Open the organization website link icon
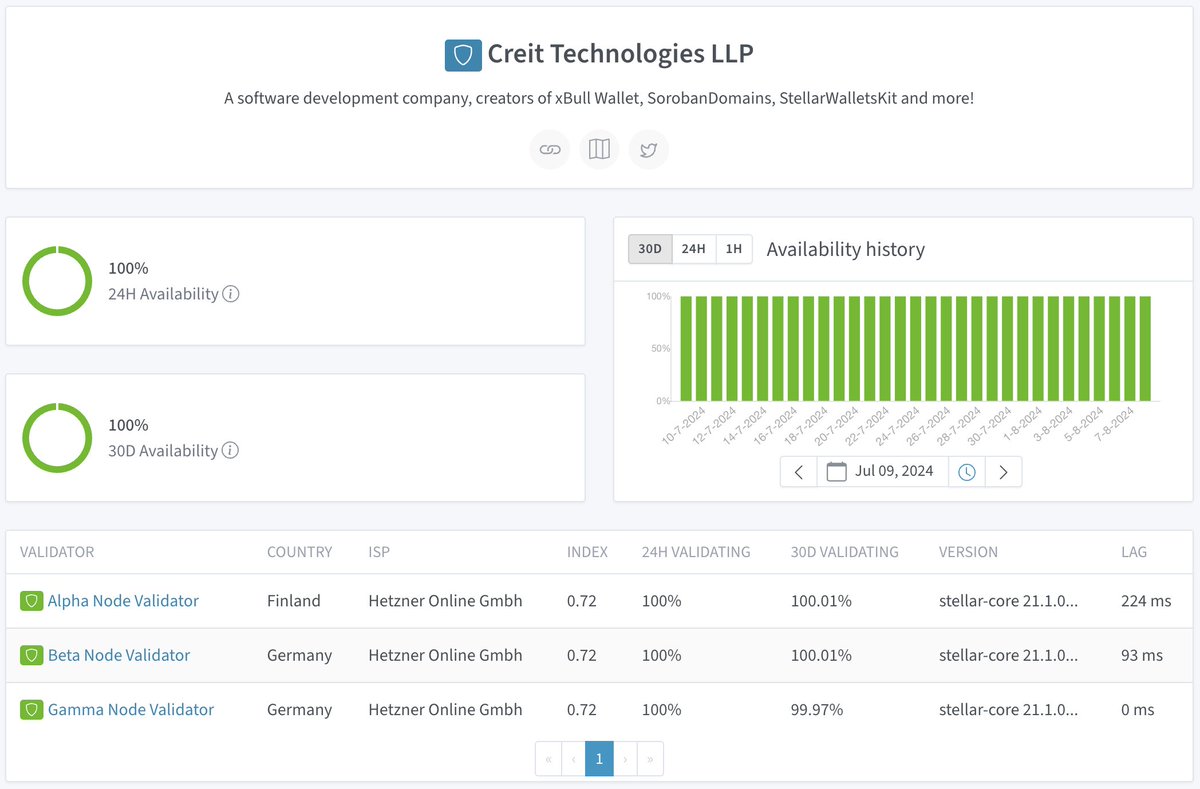The width and height of the screenshot is (1200, 789). (549, 150)
